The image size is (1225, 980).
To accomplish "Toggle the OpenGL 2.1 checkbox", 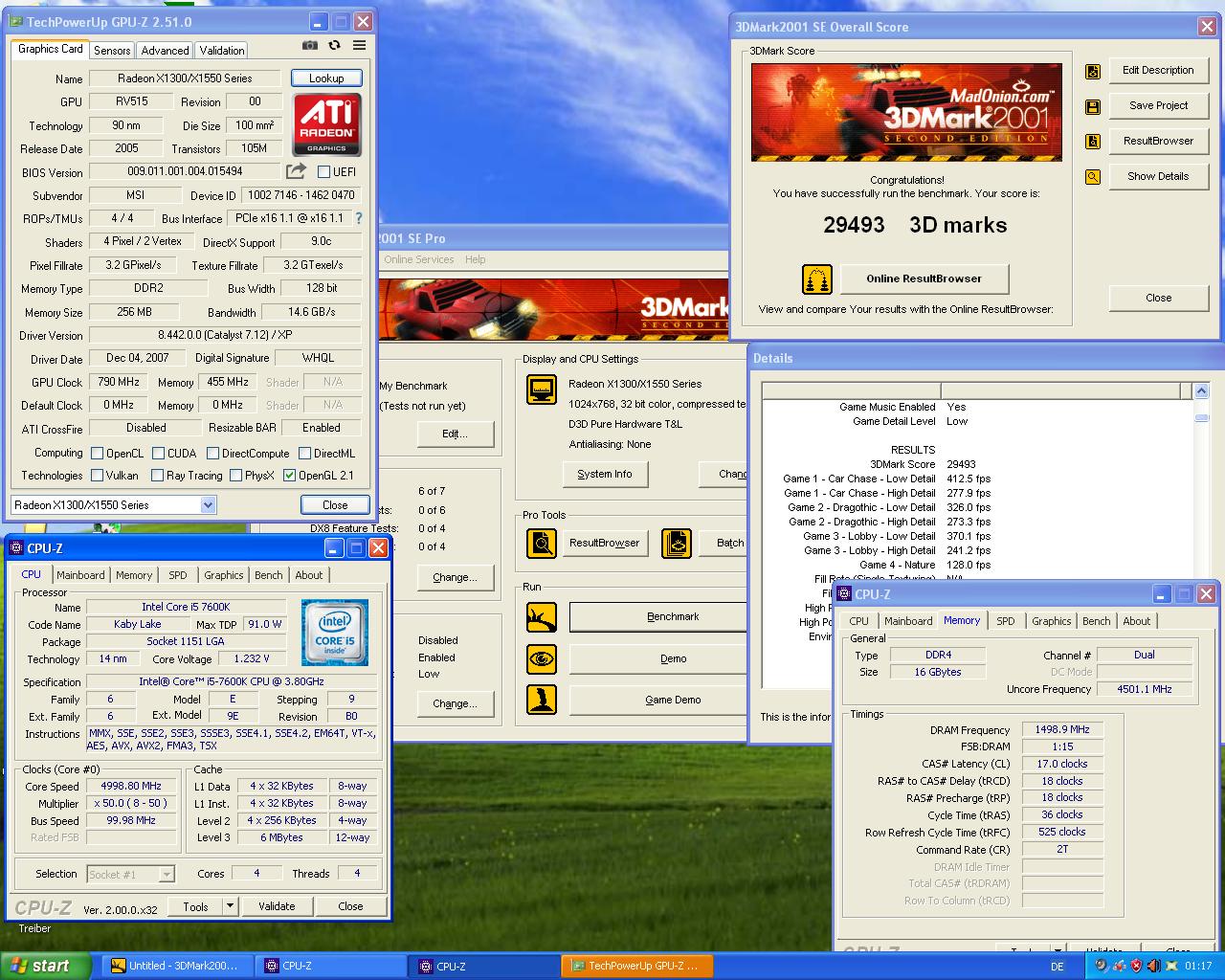I will 289,476.
